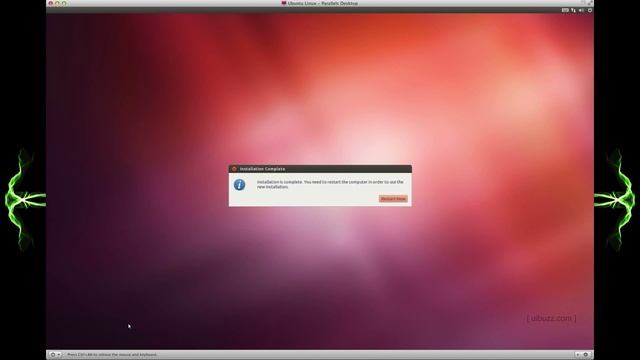Zoom the Parallels Desktop window with green button

click(64, 3)
